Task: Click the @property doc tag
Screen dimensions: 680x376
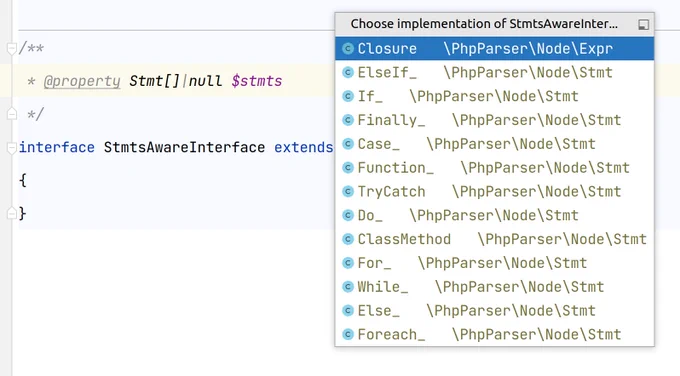Action: [82, 82]
